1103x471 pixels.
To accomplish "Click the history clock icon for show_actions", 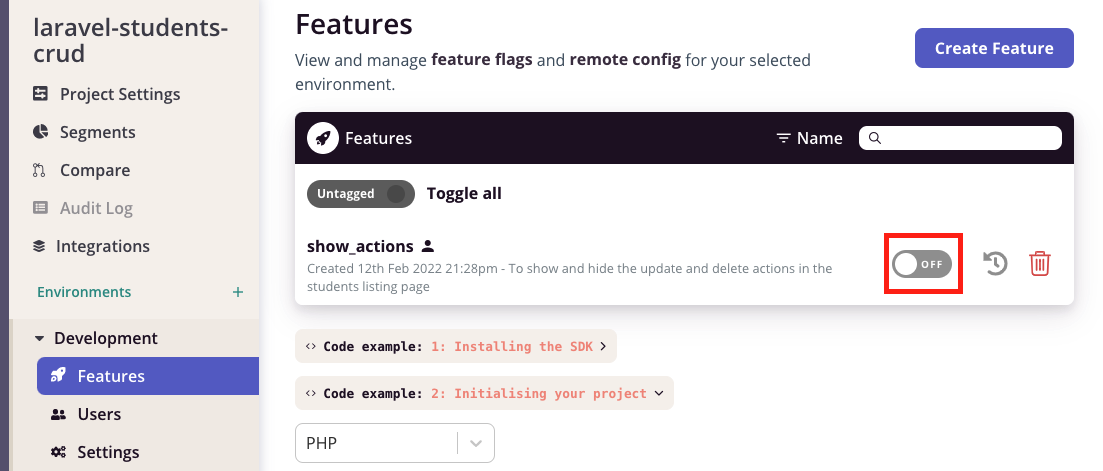I will click(x=995, y=264).
